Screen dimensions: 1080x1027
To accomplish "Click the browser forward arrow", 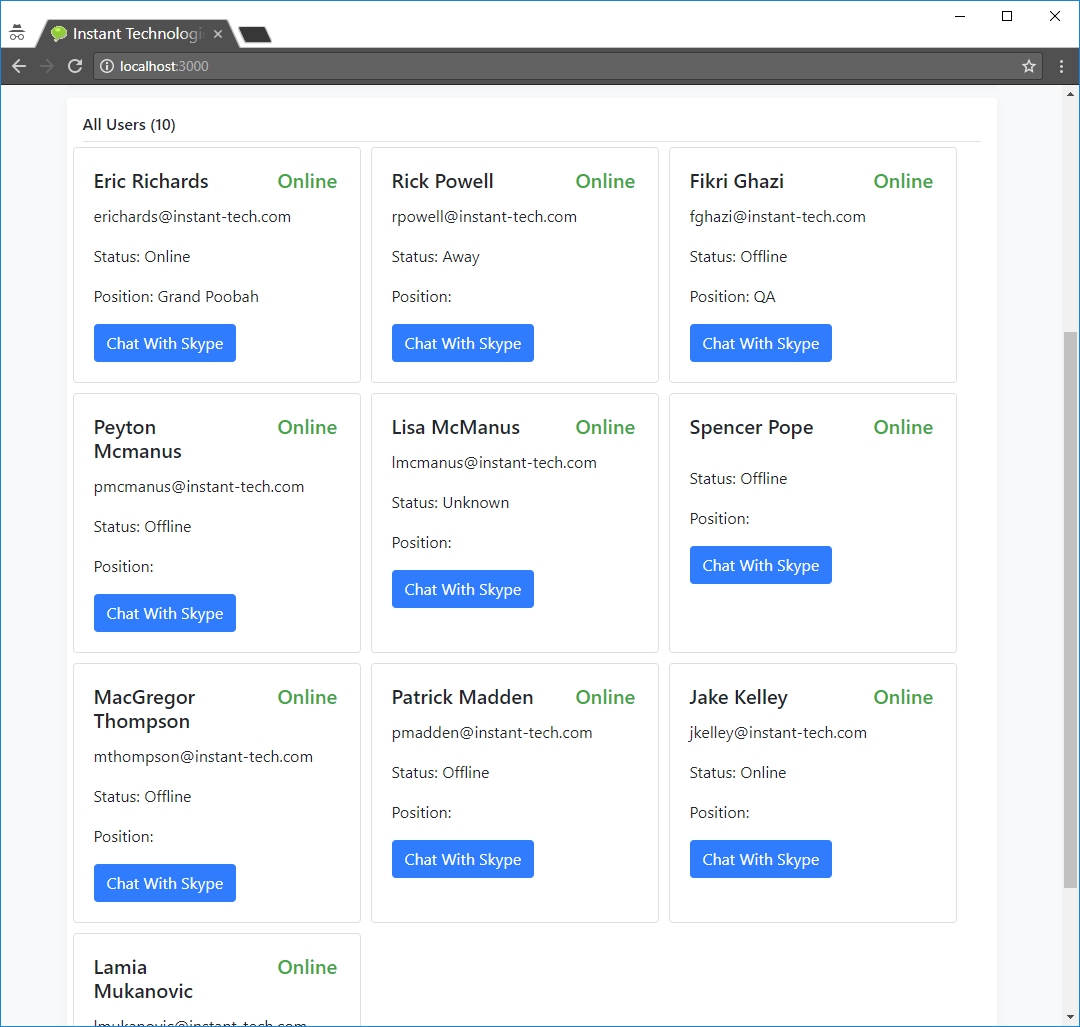I will pyautogui.click(x=47, y=66).
